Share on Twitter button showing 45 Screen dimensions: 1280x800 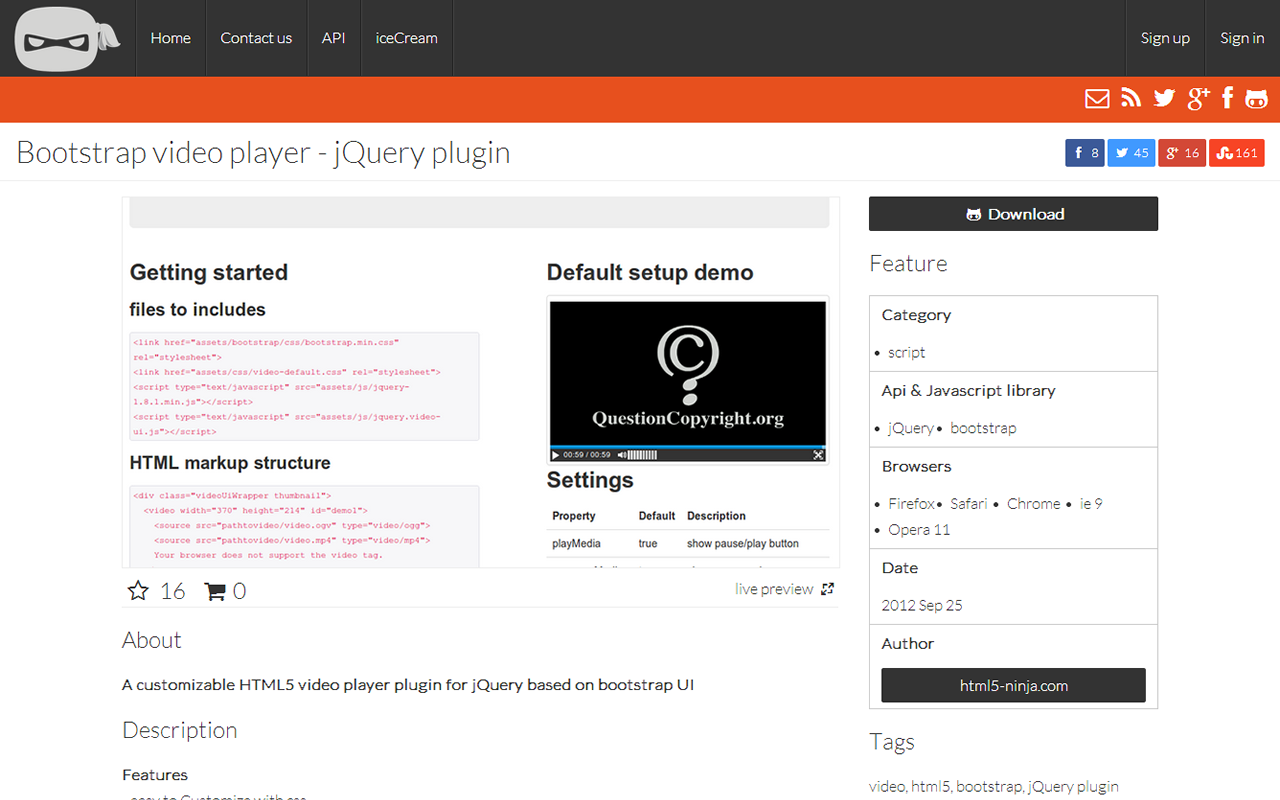(1131, 153)
